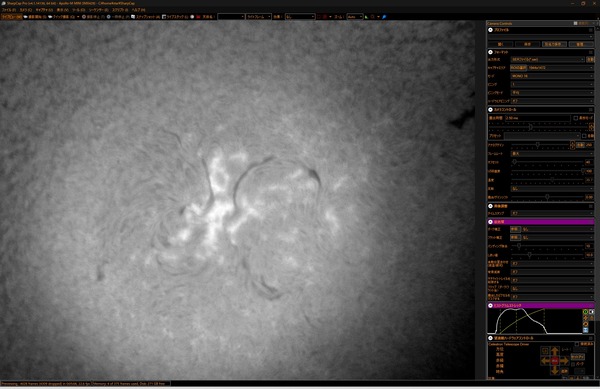The height and width of the screenshot is (389, 600).
Task: Click the blue icon beside the histogram
Action: 585,330
